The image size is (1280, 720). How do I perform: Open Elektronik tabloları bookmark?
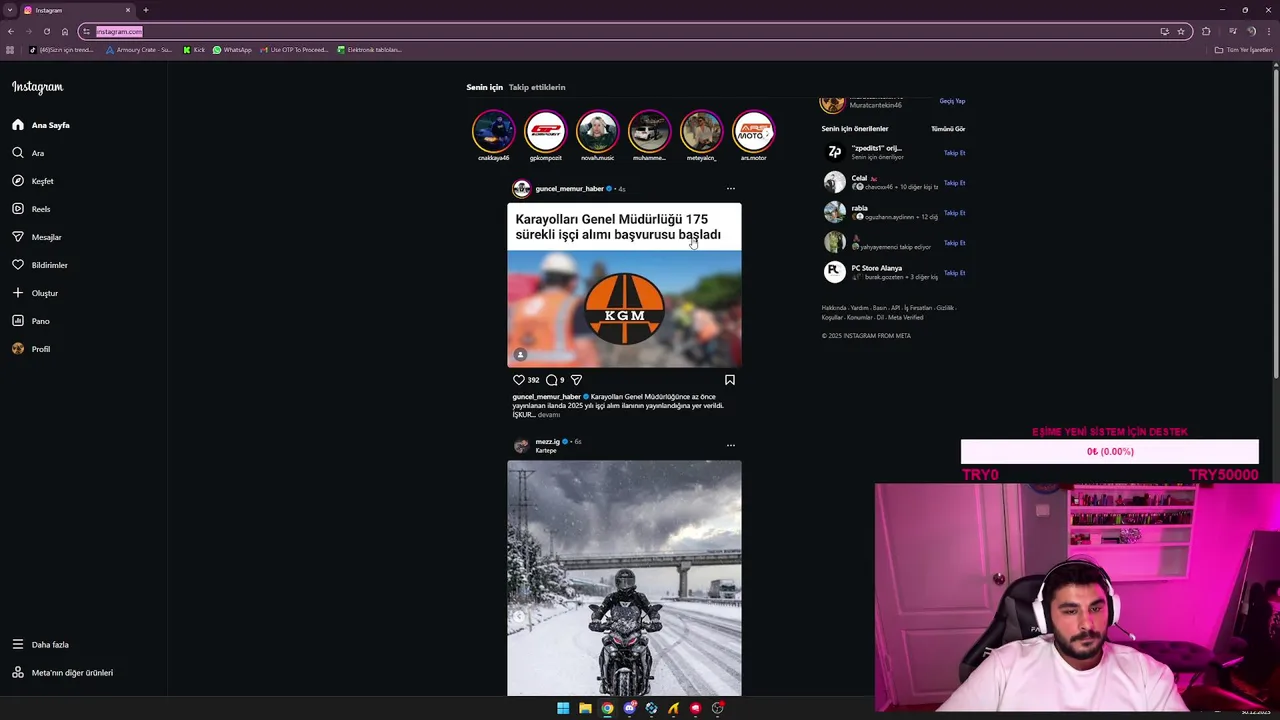(x=369, y=49)
